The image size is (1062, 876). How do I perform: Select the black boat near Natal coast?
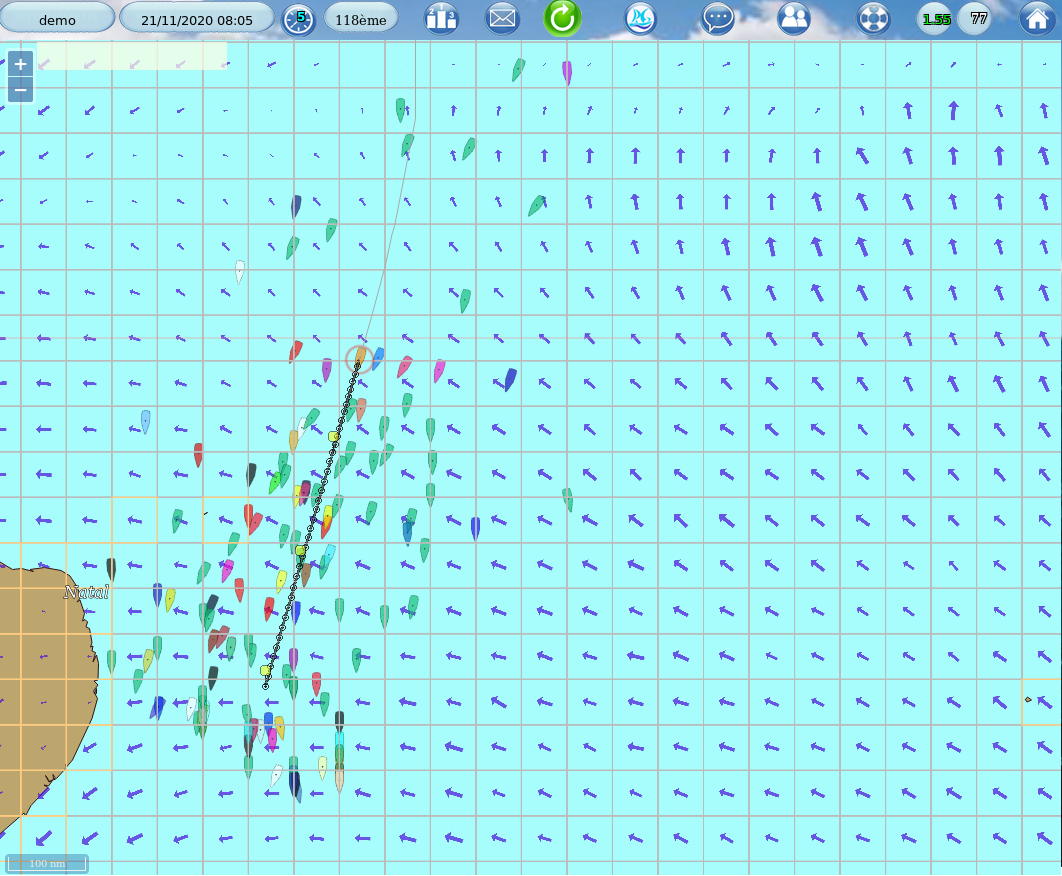[x=111, y=569]
